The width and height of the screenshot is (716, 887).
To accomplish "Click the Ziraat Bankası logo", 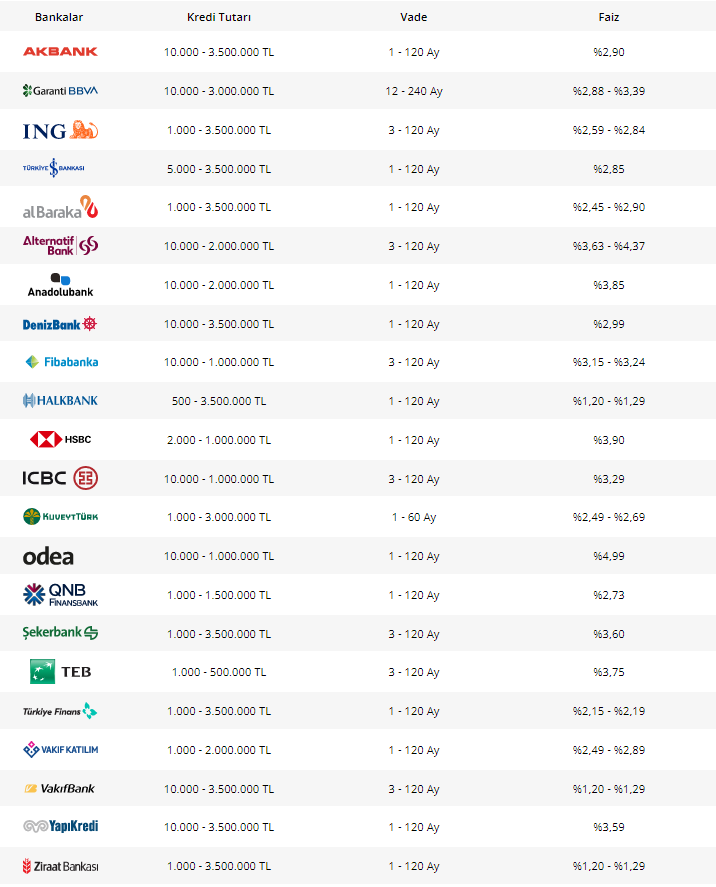I will point(60,866).
